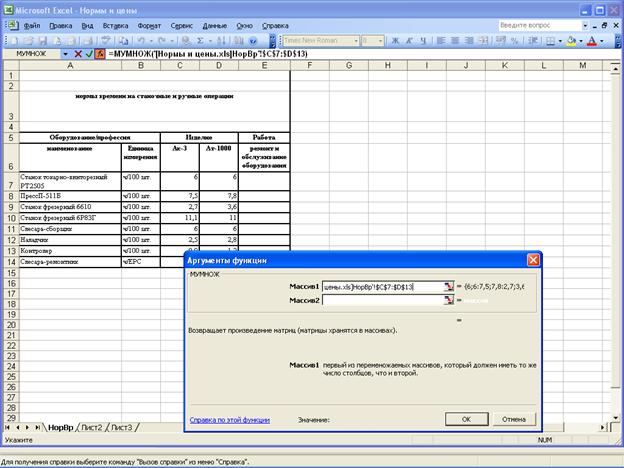Click the Save toolbar icon

click(43, 41)
